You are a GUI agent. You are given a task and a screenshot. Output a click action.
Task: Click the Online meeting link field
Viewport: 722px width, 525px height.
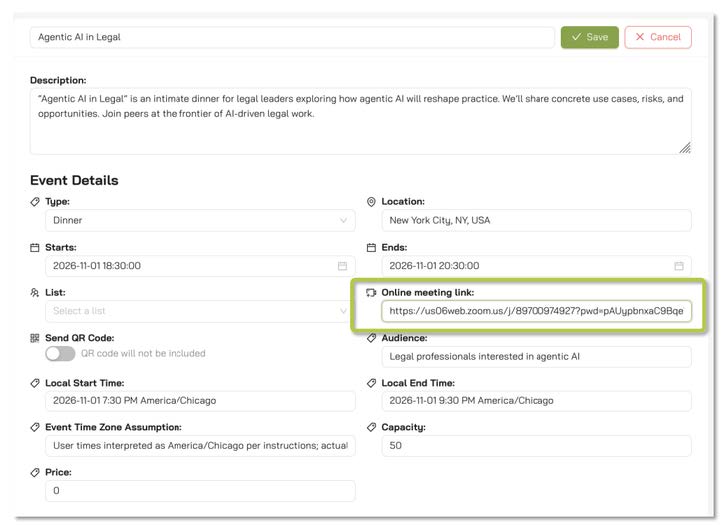pos(536,311)
